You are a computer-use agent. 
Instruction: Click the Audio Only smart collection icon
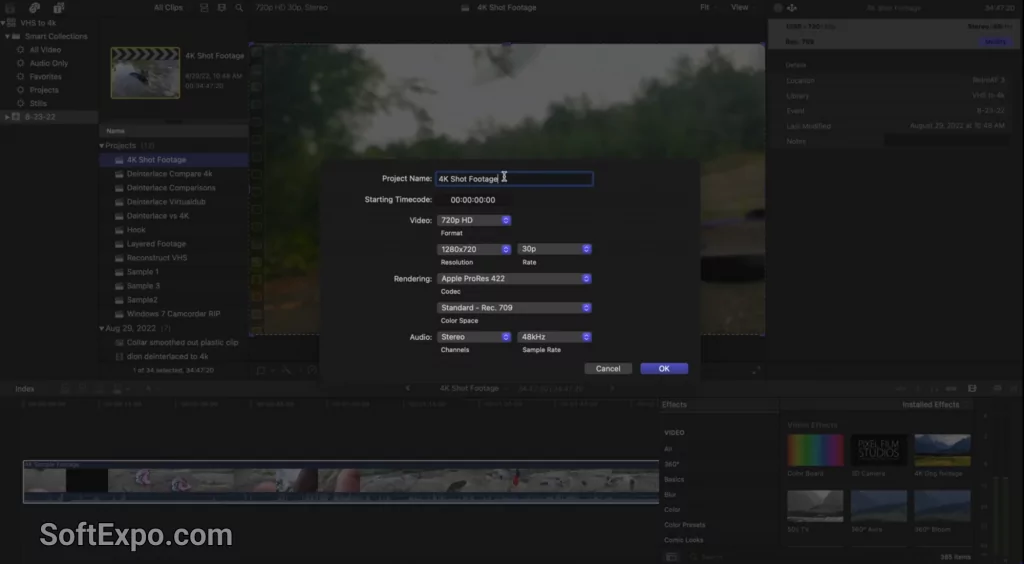point(20,63)
